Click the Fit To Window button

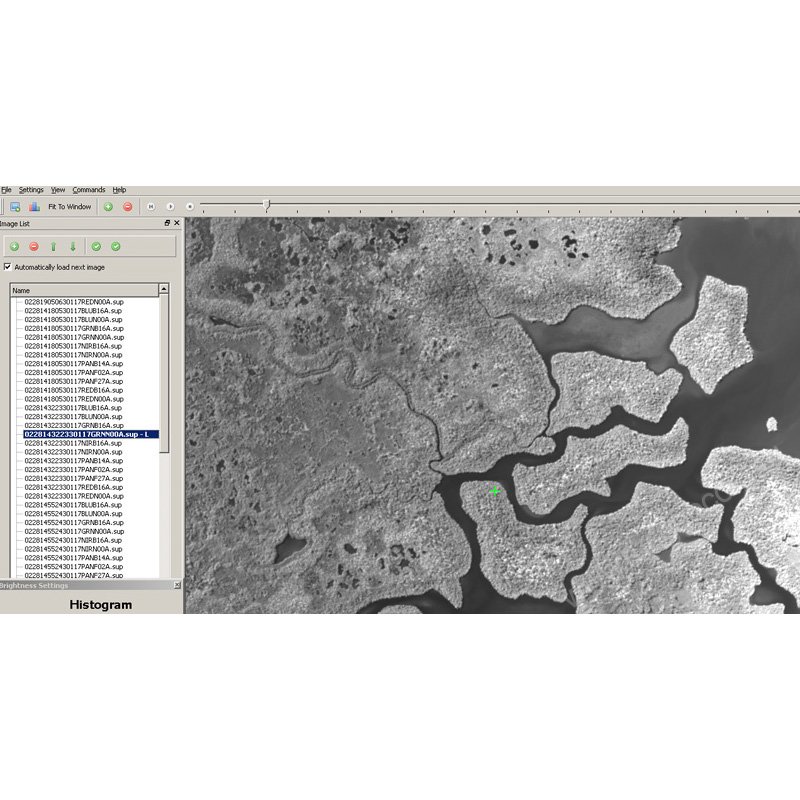tap(69, 207)
